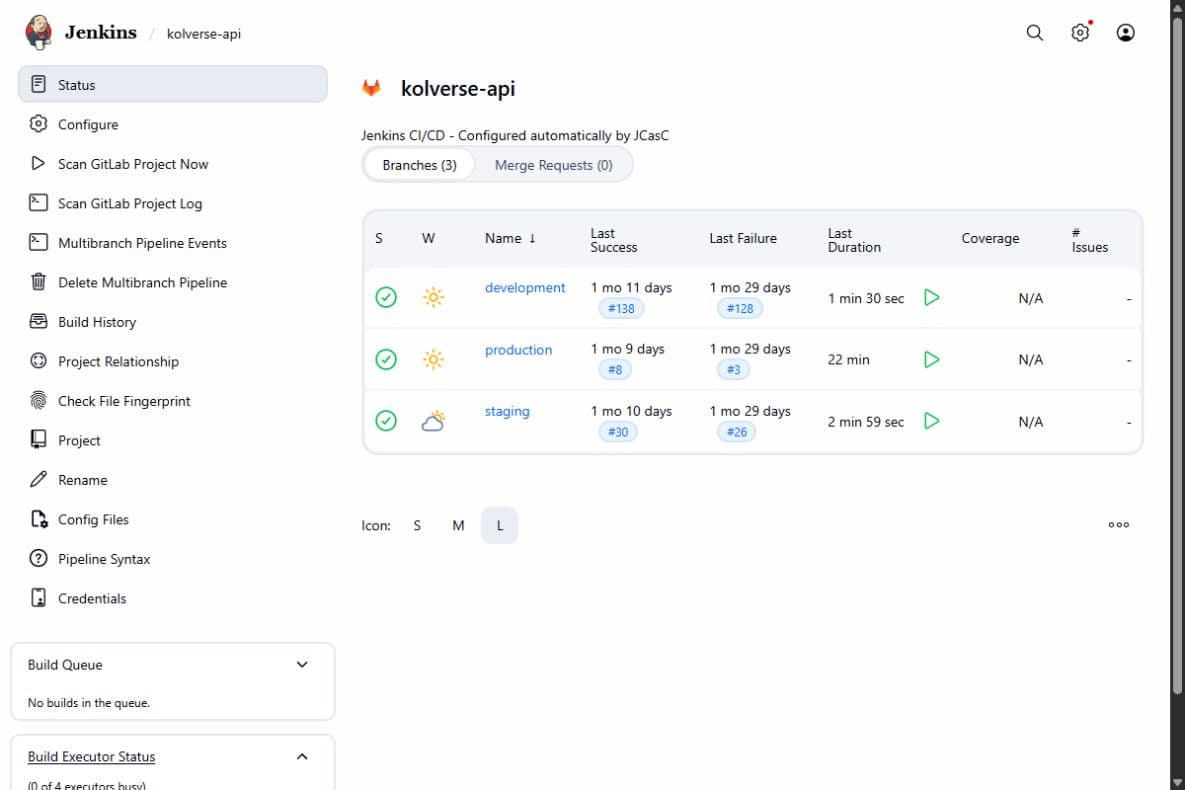This screenshot has width=1185, height=790.
Task: Switch to Branches (3) tab
Action: coord(419,165)
